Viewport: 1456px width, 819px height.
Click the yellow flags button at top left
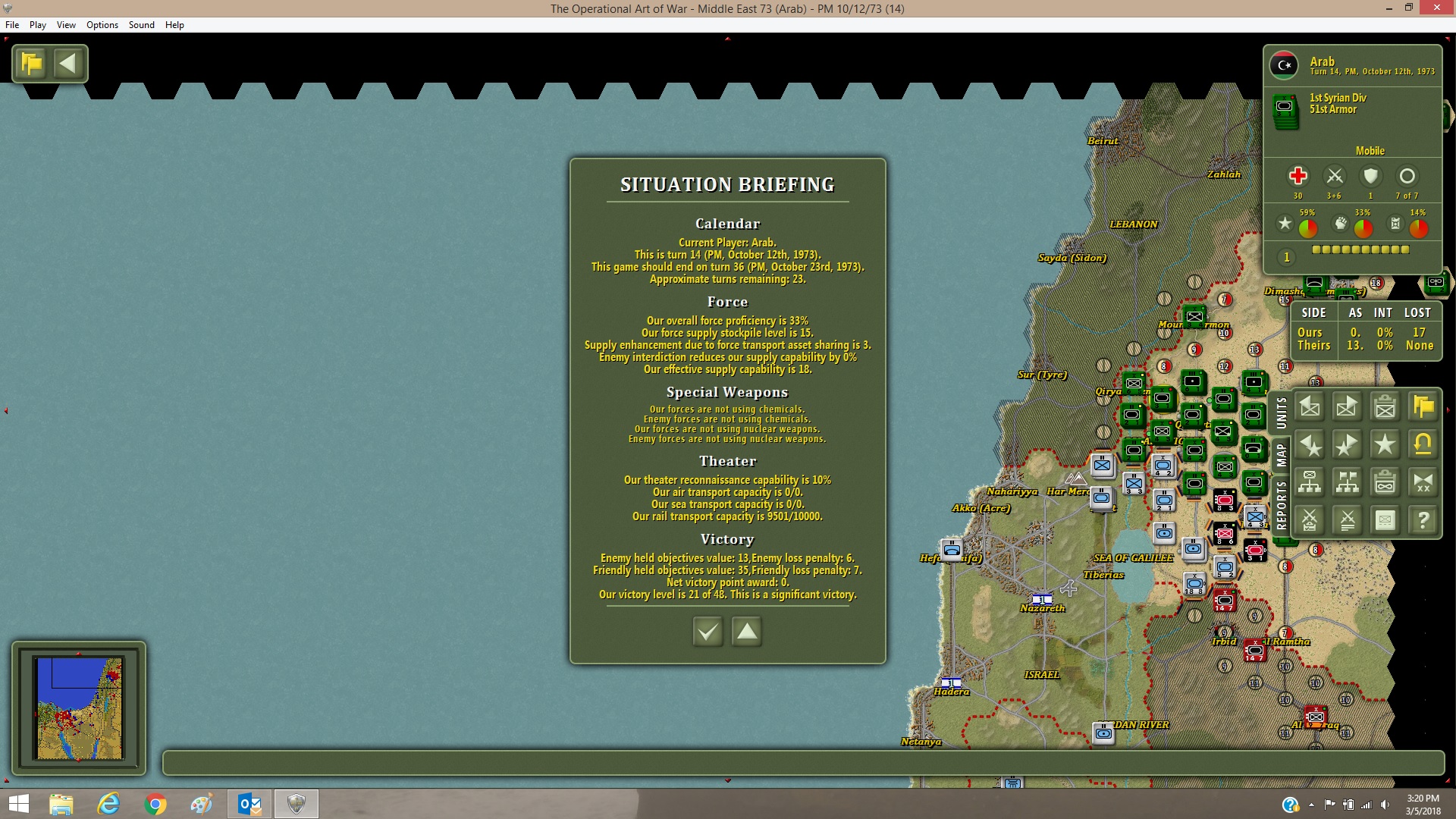pyautogui.click(x=32, y=64)
